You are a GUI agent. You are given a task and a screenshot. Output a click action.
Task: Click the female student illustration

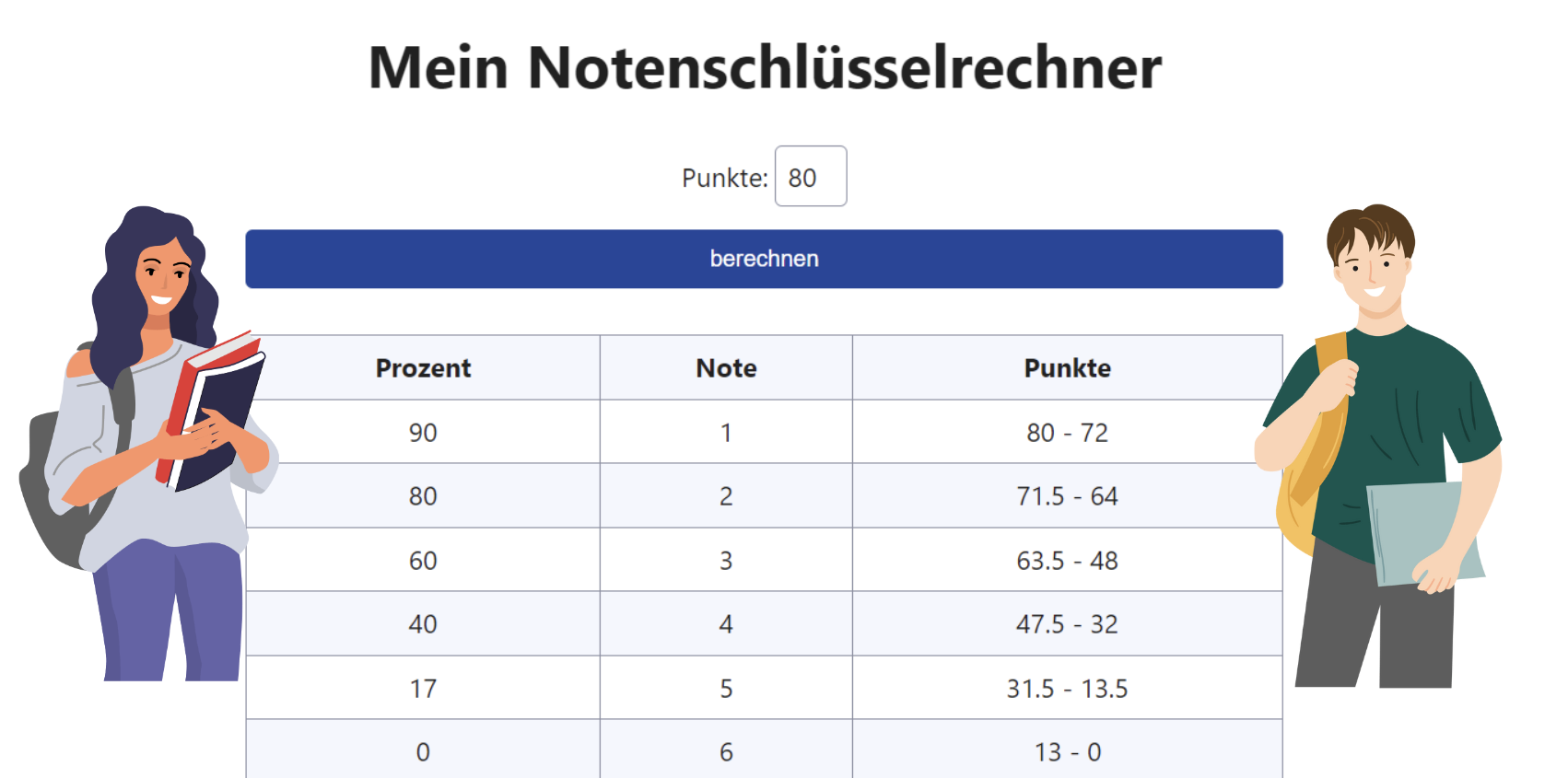147,444
